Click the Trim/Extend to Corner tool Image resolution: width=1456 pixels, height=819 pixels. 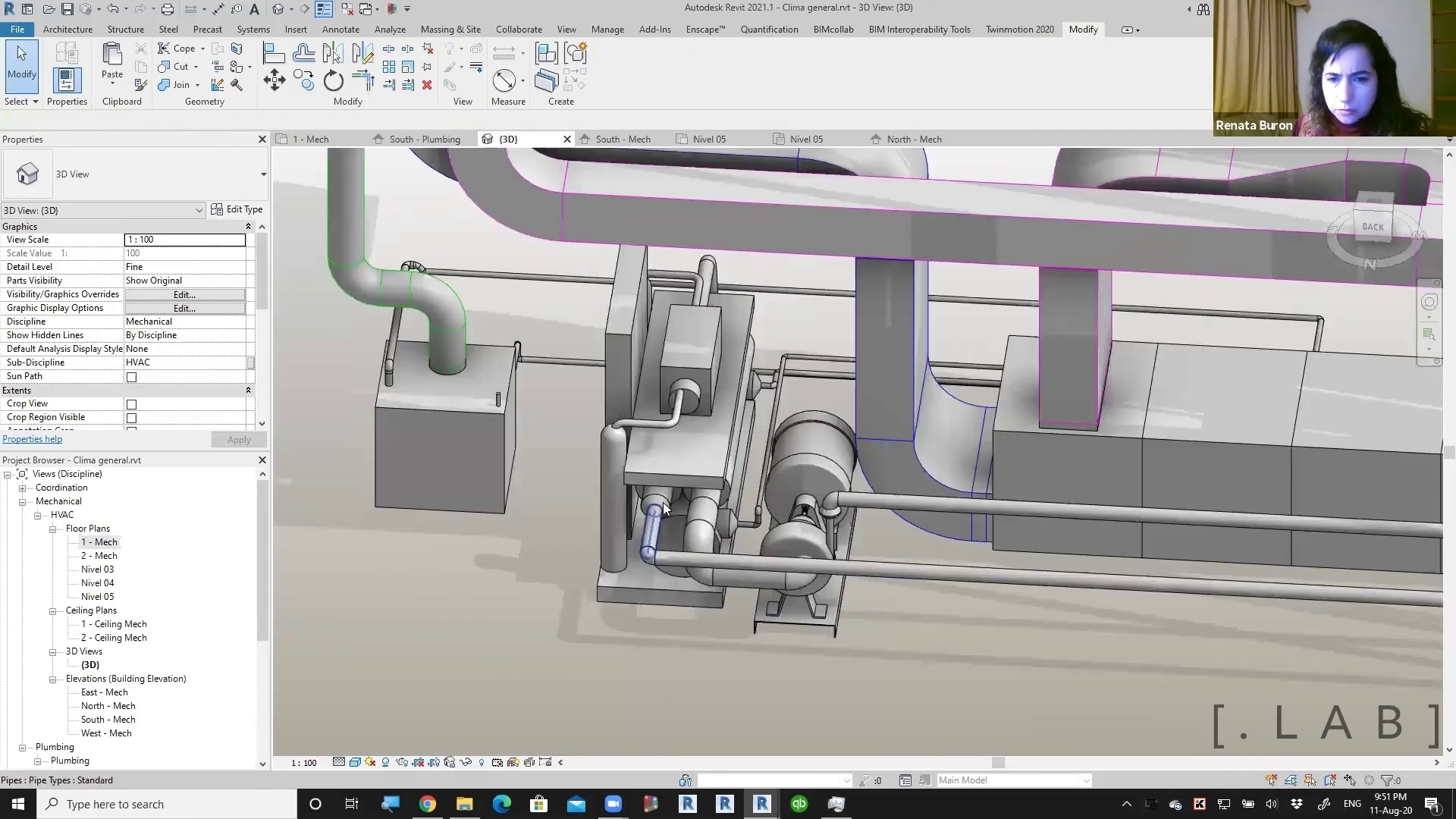tap(363, 80)
